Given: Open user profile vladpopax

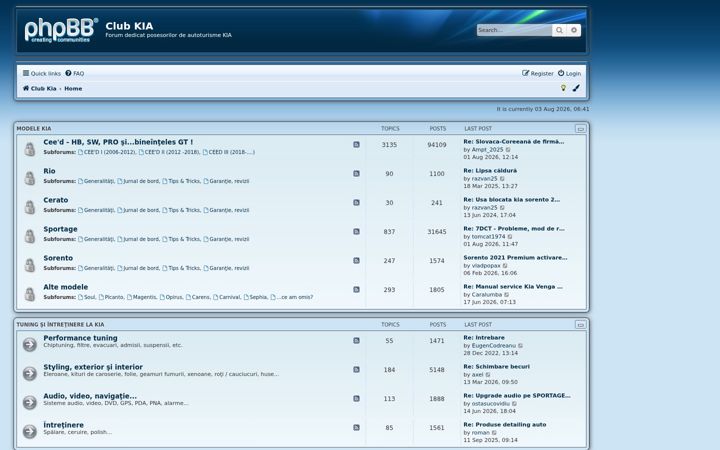Looking at the screenshot, I should pos(486,265).
